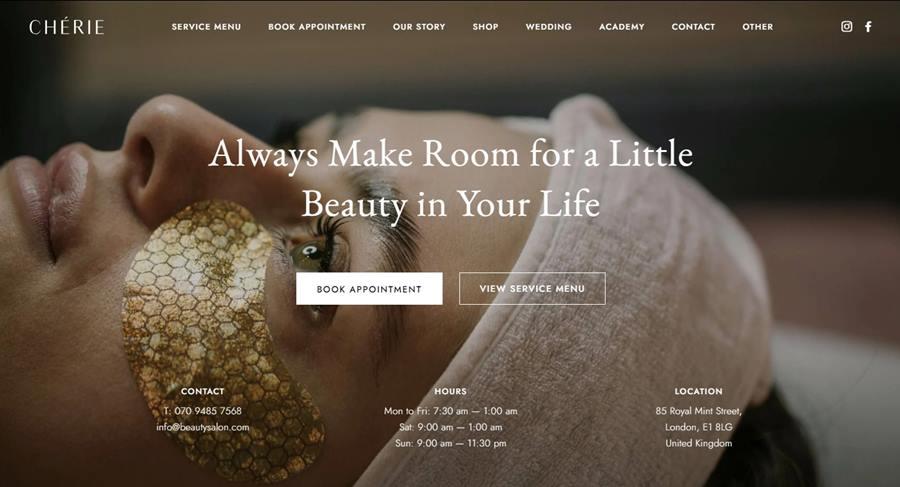Go to Book Appointment in navigation

[317, 26]
